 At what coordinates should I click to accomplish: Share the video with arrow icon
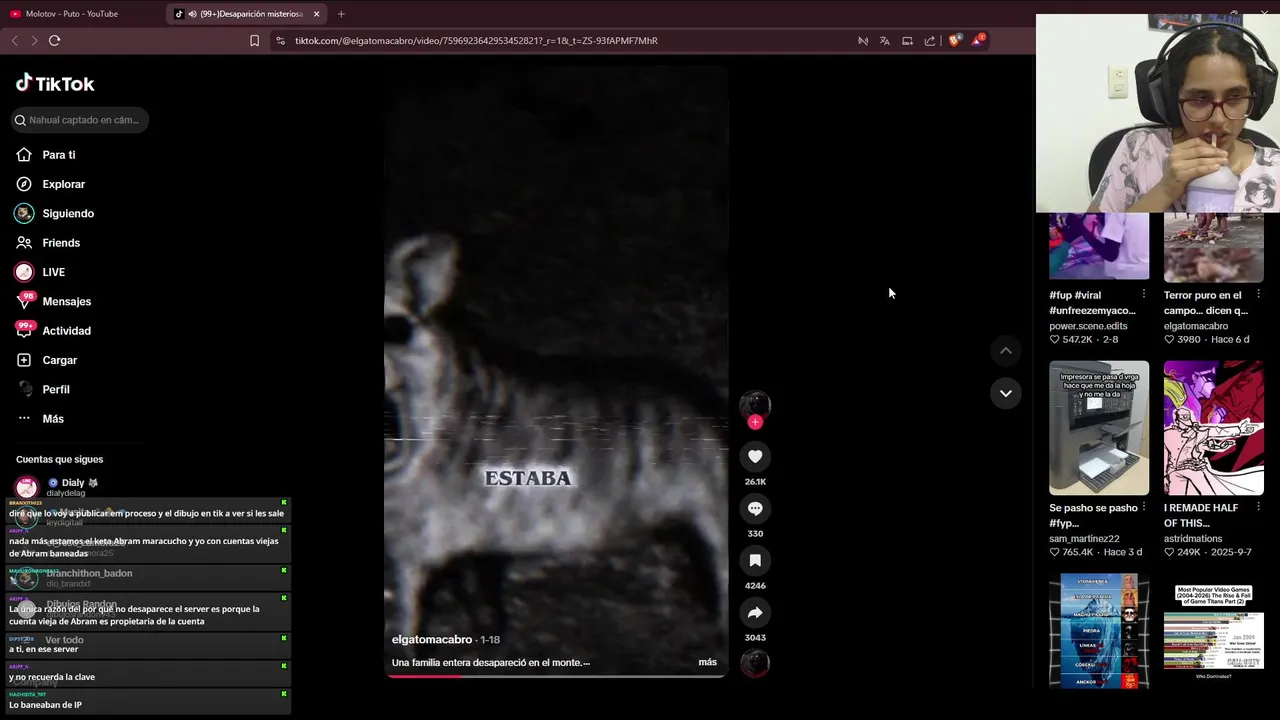[755, 612]
